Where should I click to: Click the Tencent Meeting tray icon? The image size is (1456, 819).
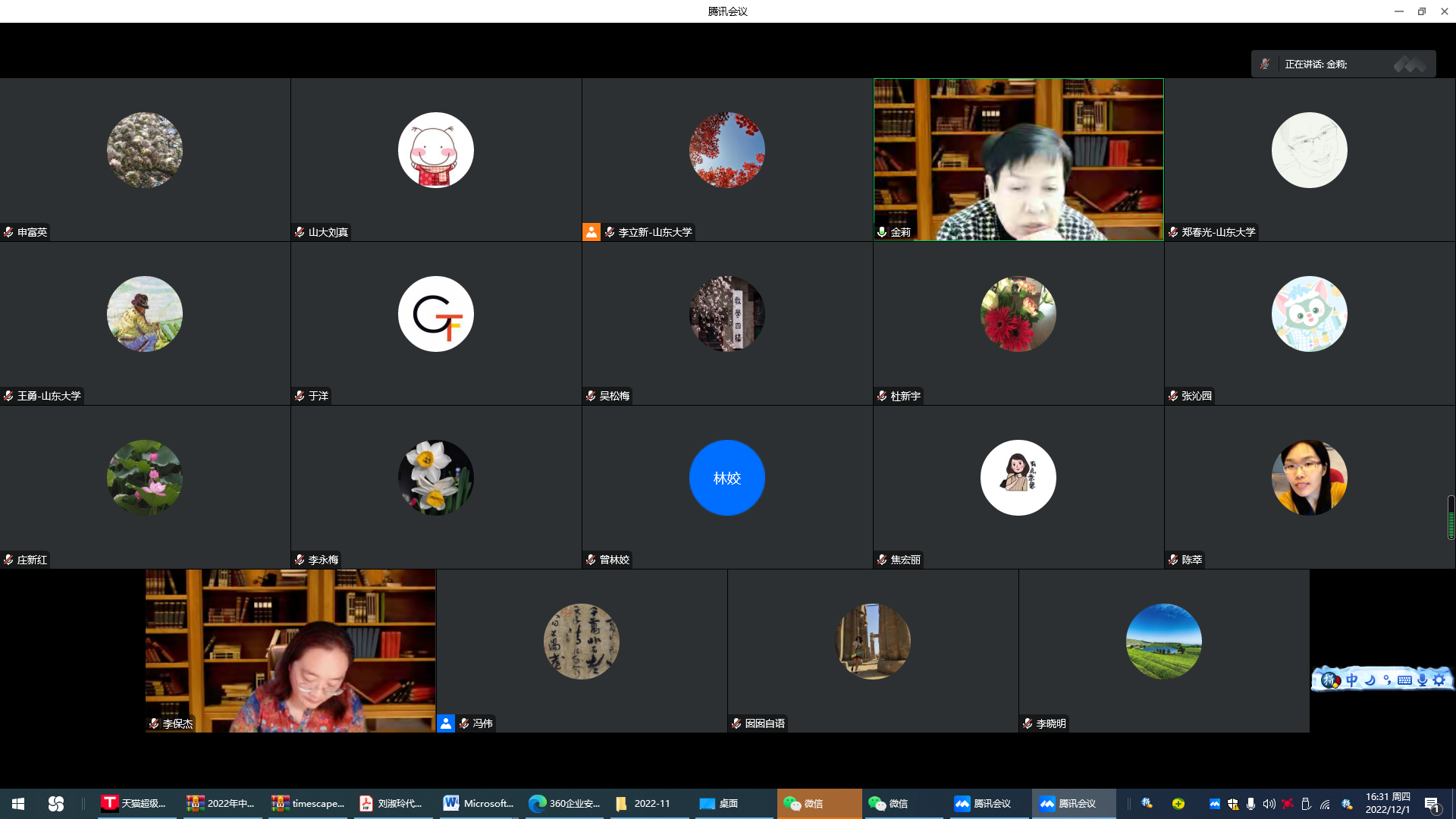tap(1214, 804)
